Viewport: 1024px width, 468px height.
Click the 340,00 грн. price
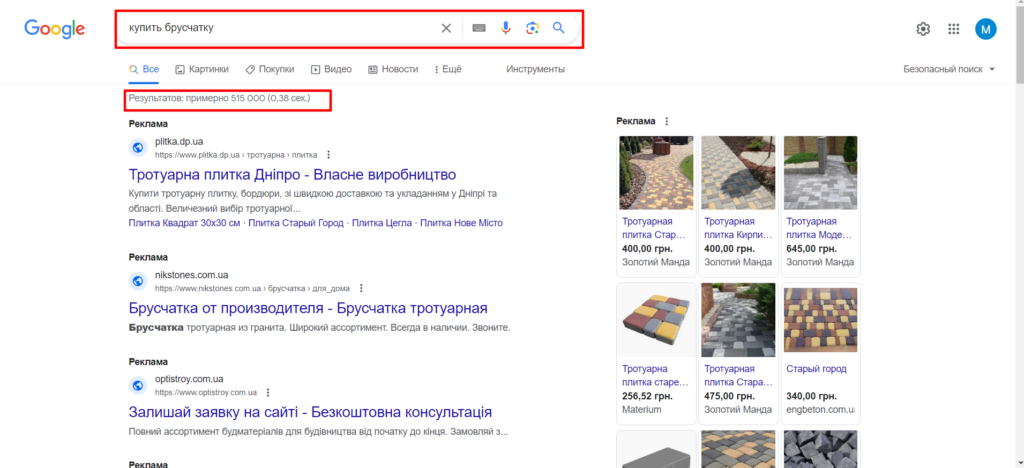(x=811, y=396)
